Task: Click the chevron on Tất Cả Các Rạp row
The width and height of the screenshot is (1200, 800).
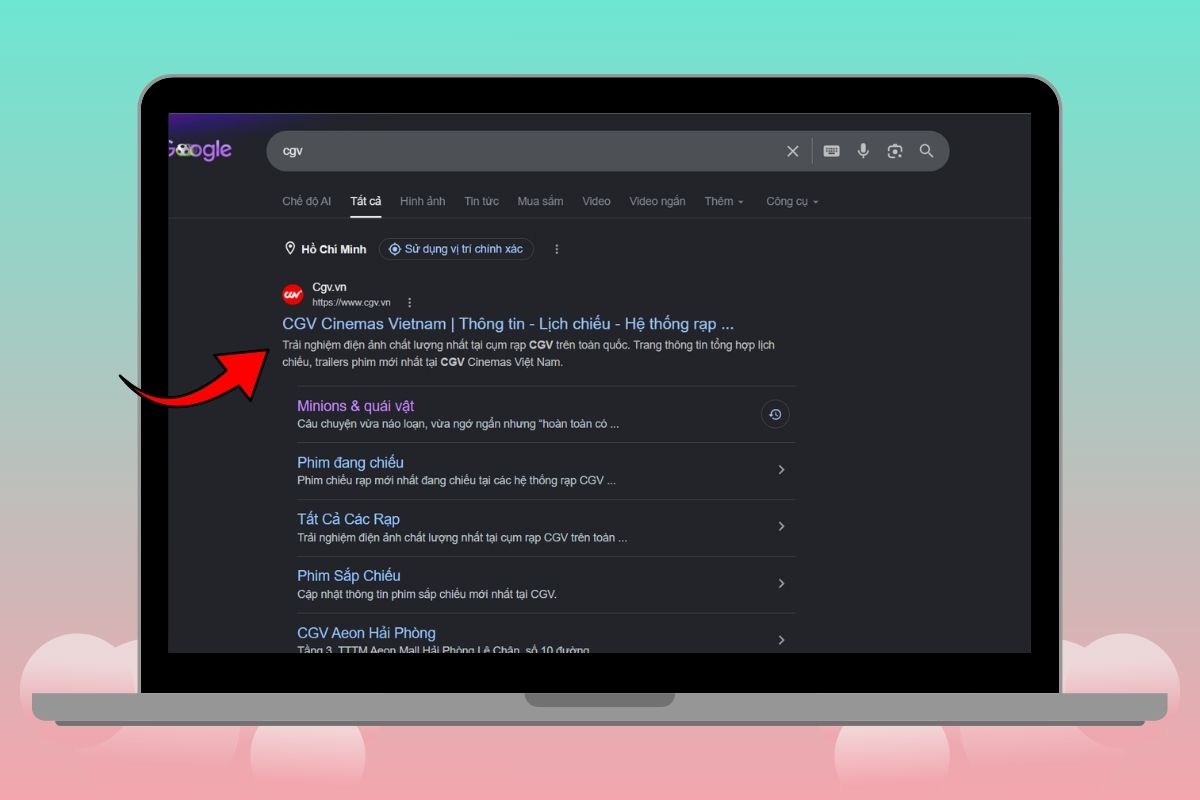Action: coord(782,526)
